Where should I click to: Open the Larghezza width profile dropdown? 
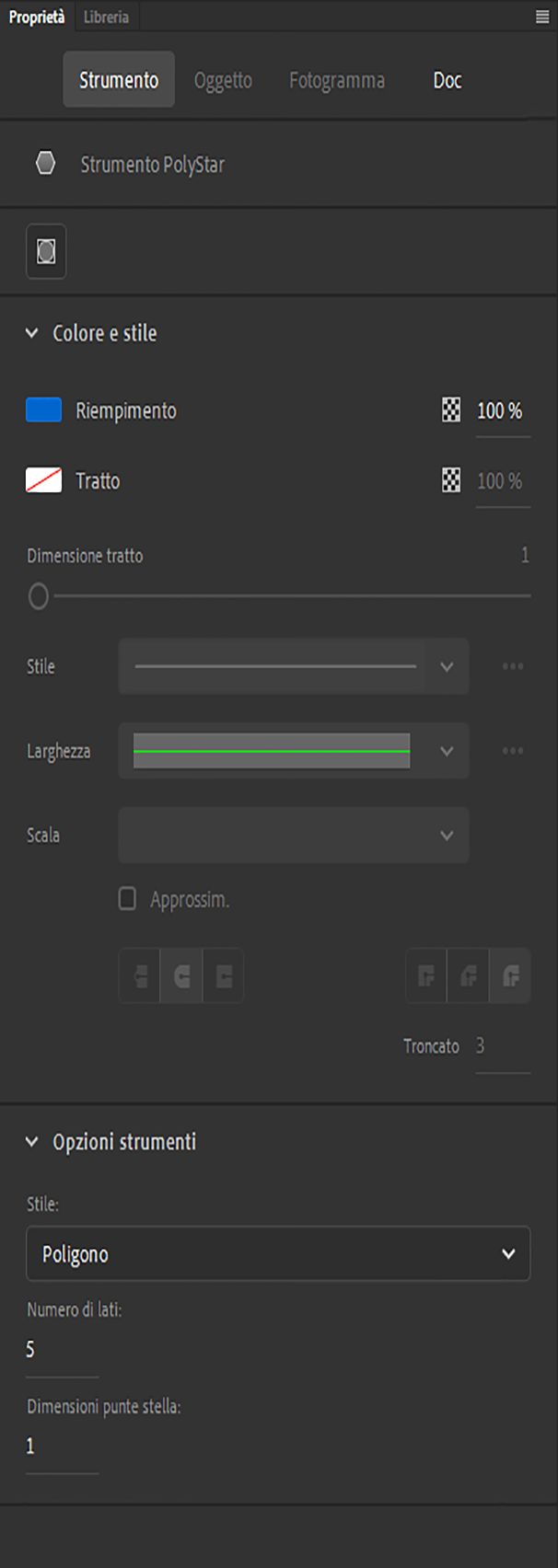[293, 751]
